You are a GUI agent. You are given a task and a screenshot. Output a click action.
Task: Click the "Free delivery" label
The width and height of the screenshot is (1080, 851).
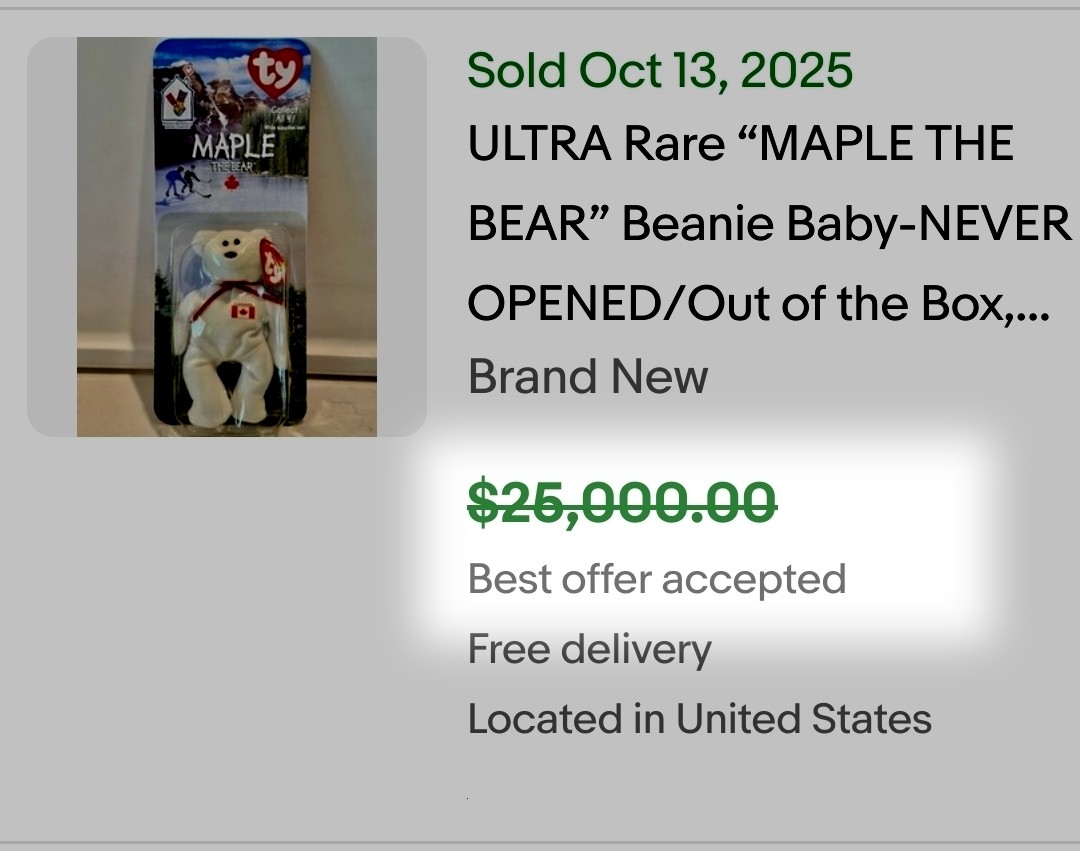click(x=590, y=650)
